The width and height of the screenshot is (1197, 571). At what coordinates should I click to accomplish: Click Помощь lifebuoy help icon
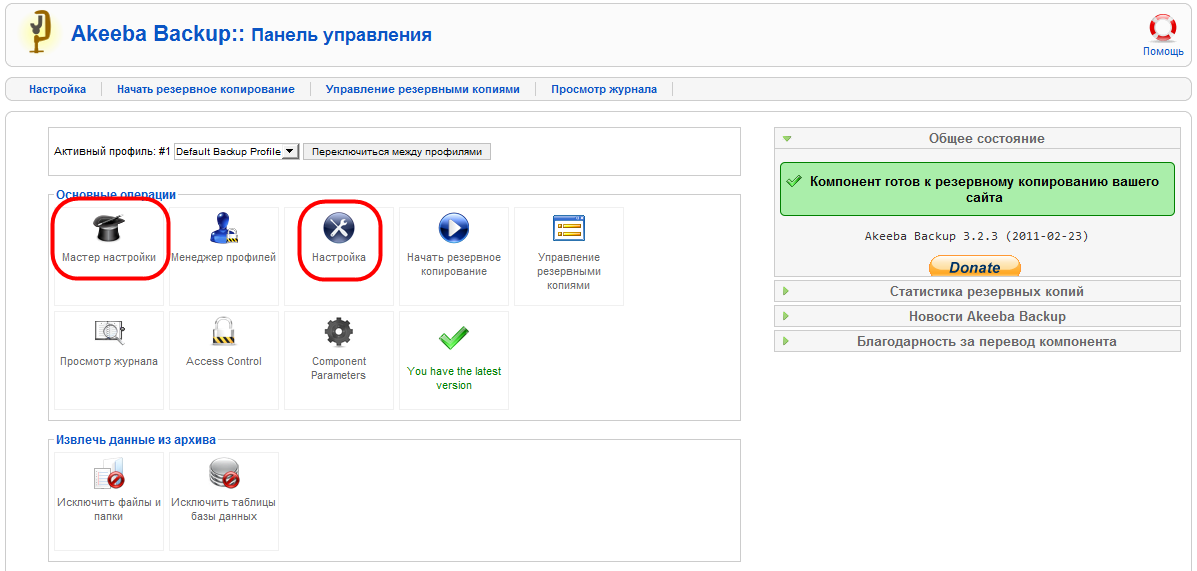(x=1163, y=29)
